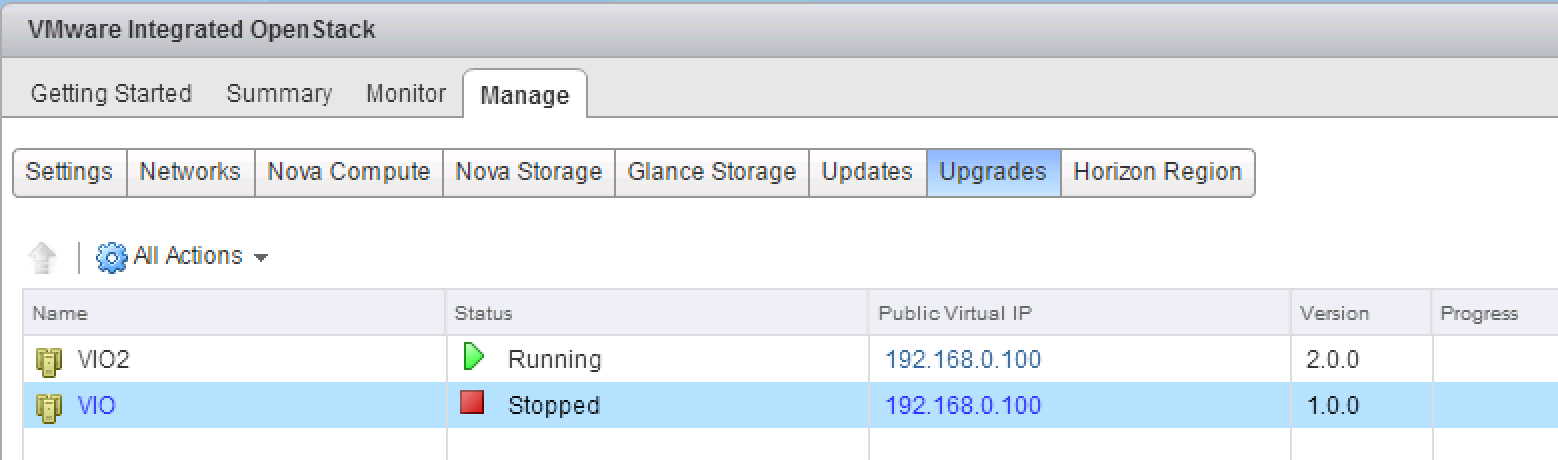Click the red Stopped status icon

tap(472, 403)
